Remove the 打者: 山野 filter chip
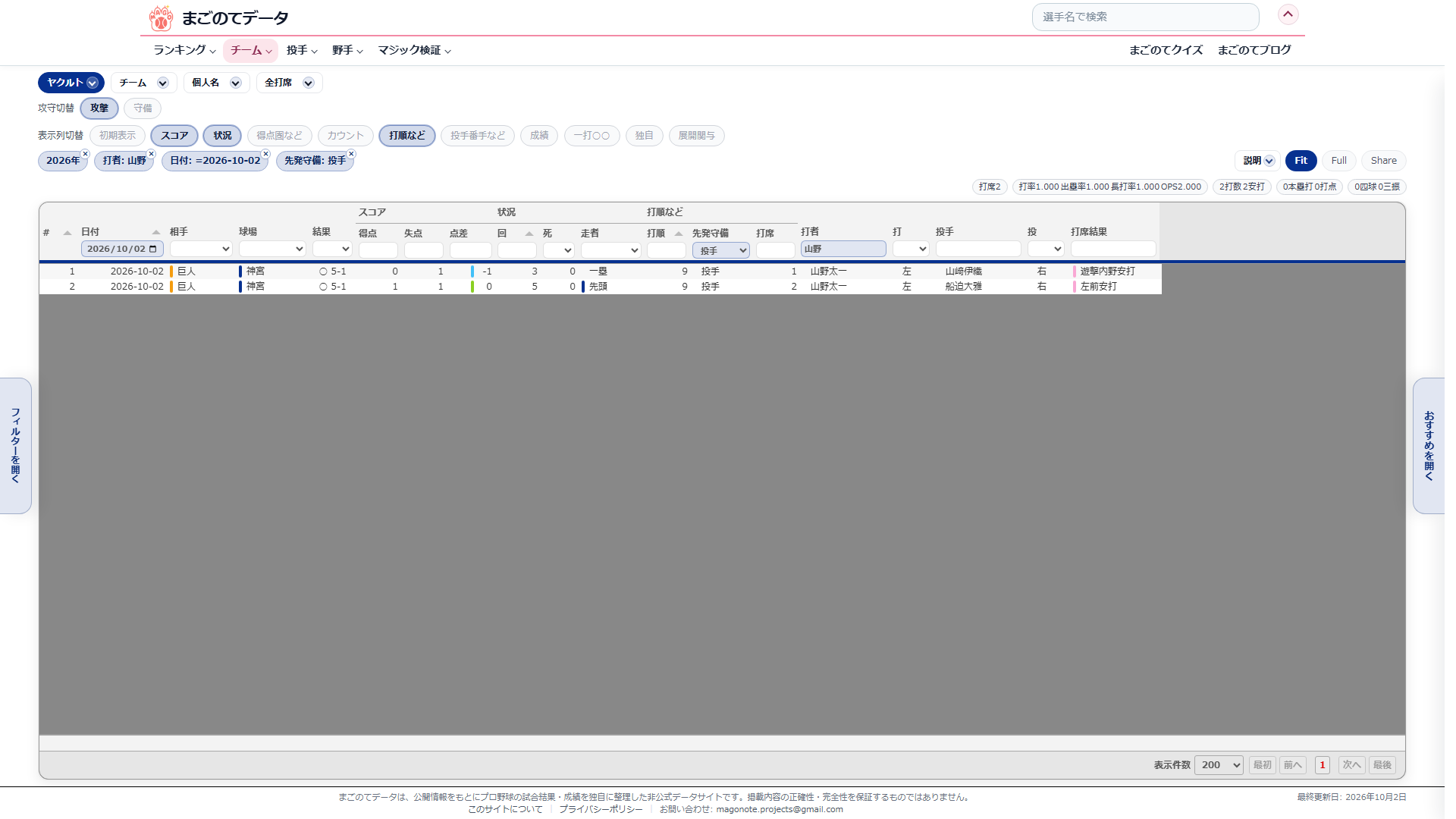 click(151, 154)
